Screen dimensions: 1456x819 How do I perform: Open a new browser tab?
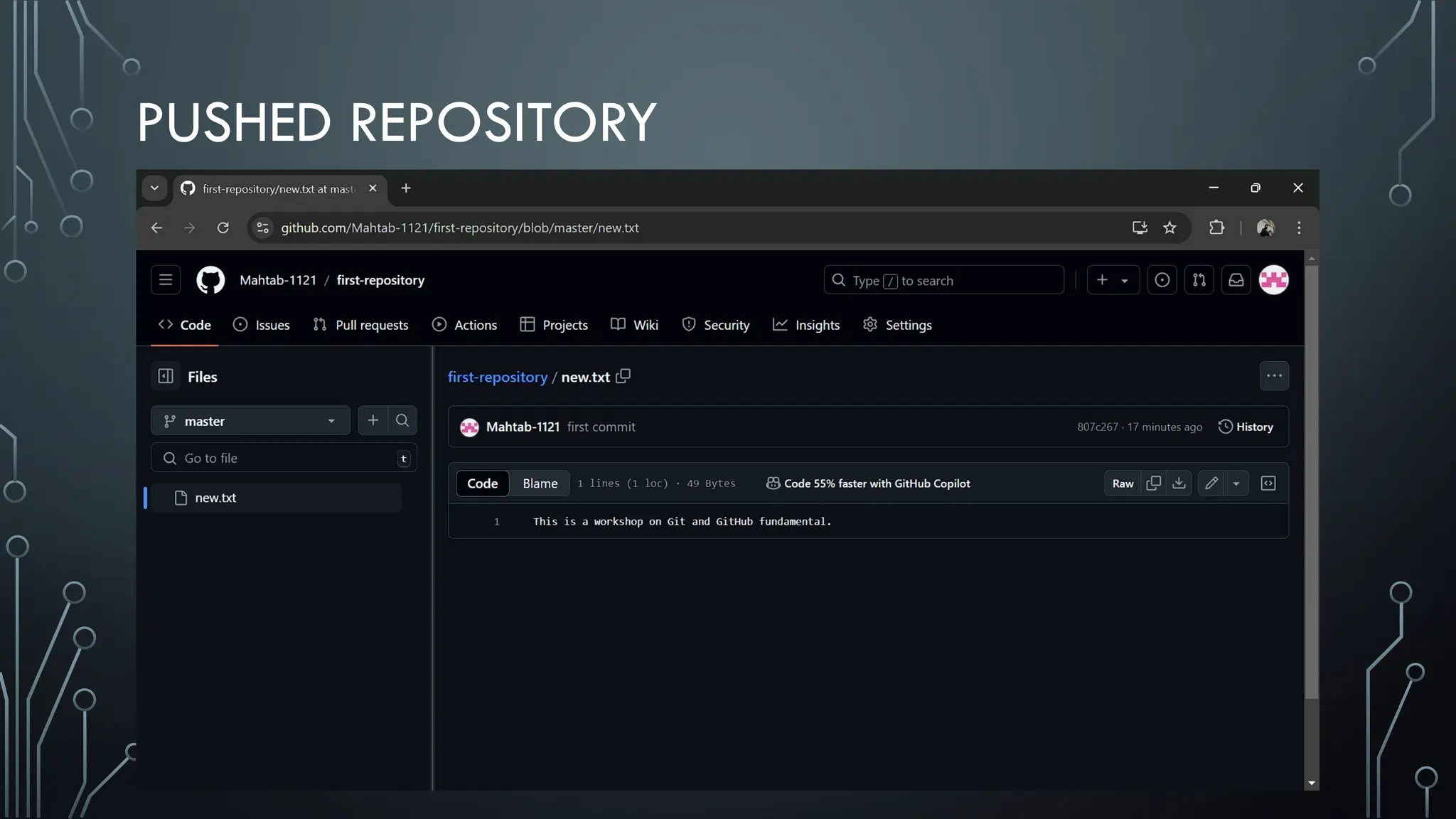(x=406, y=188)
